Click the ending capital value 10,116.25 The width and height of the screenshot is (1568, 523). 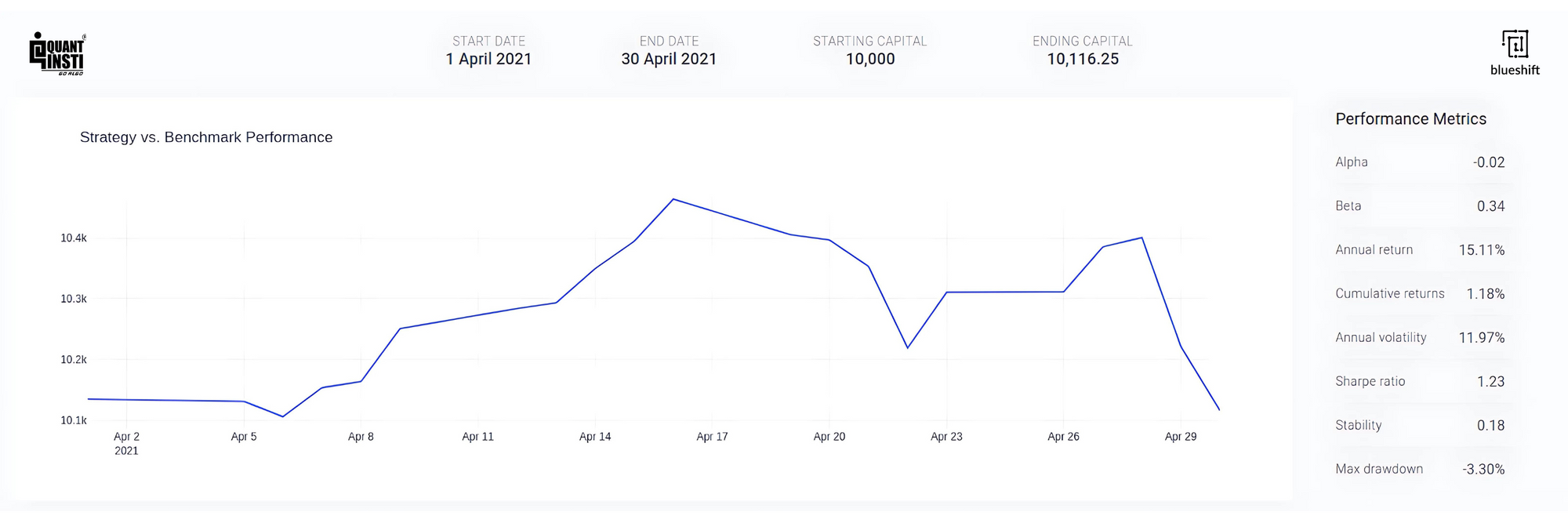point(1082,59)
